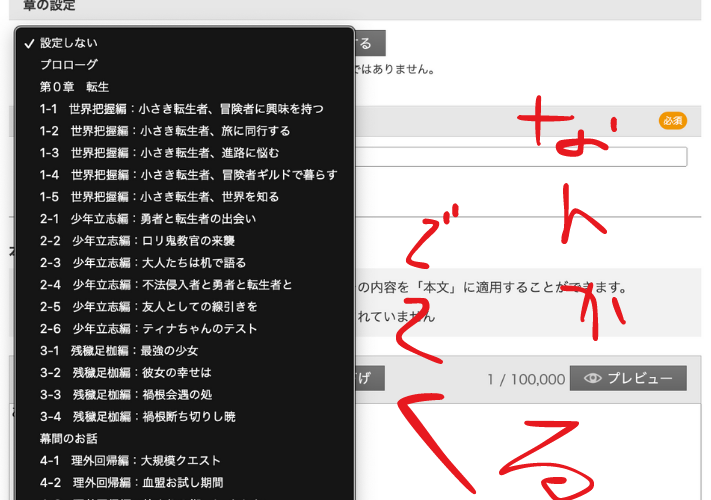This screenshot has width=711, height=500.
Task: Select chapter 1-2 旅に同行する
Action: pos(165,131)
